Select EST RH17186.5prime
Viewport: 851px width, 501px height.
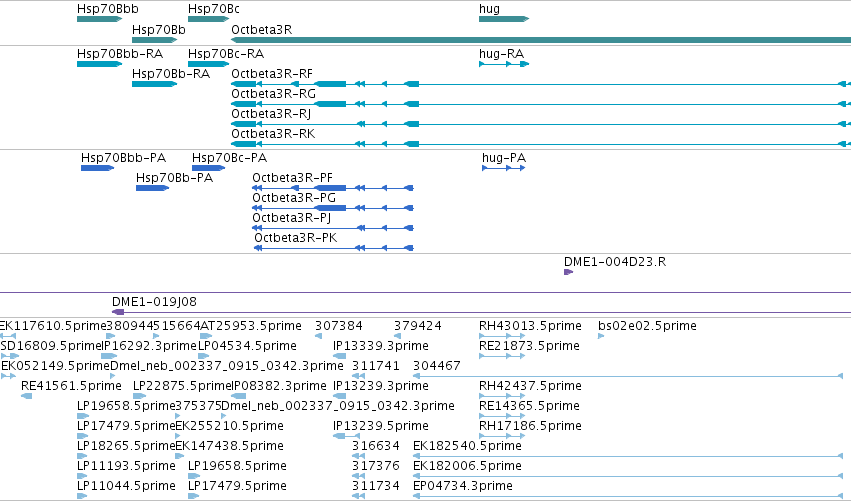click(x=530, y=426)
